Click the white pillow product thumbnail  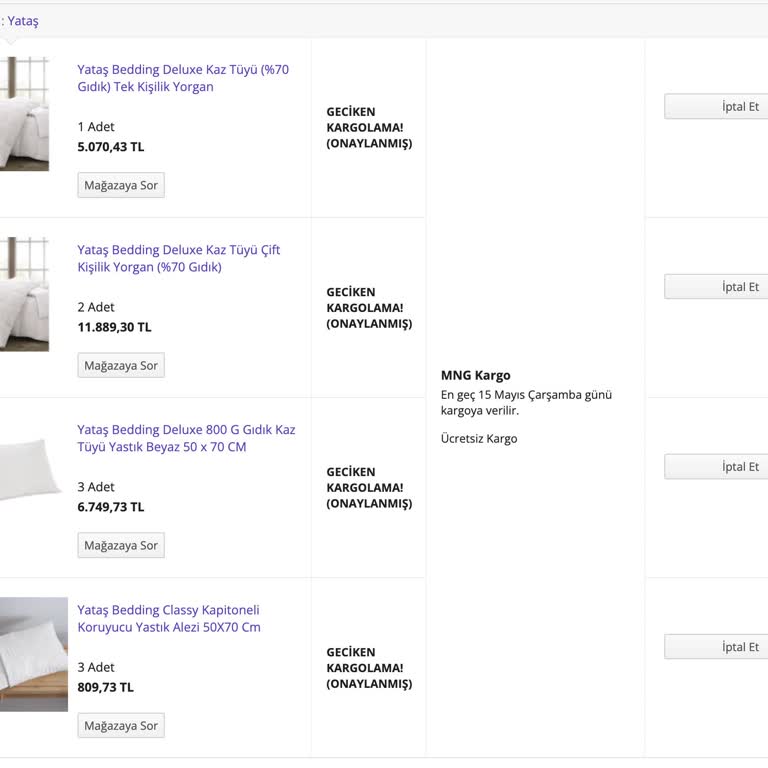pos(30,470)
